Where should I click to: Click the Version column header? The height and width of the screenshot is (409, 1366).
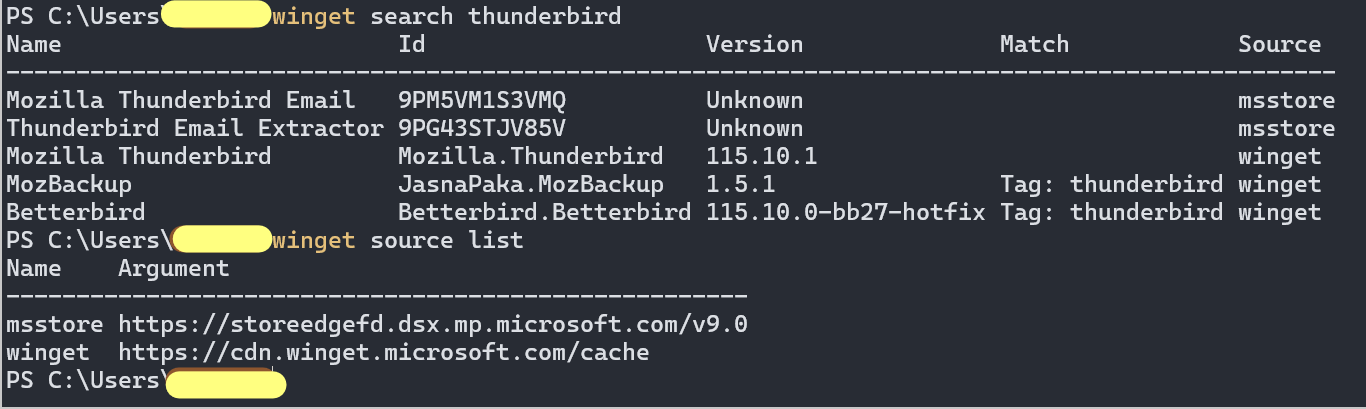tap(755, 44)
